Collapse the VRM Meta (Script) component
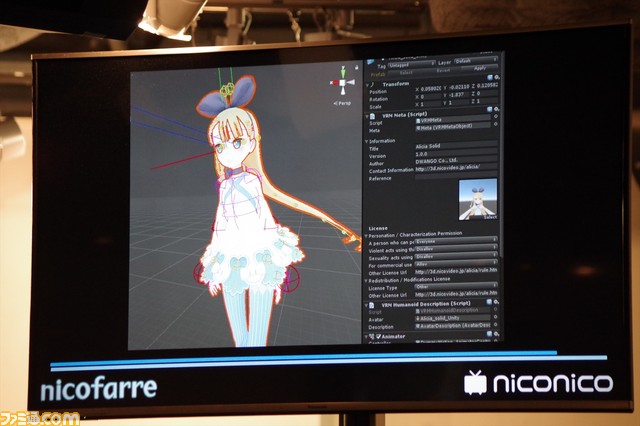640x426 pixels. 367,117
